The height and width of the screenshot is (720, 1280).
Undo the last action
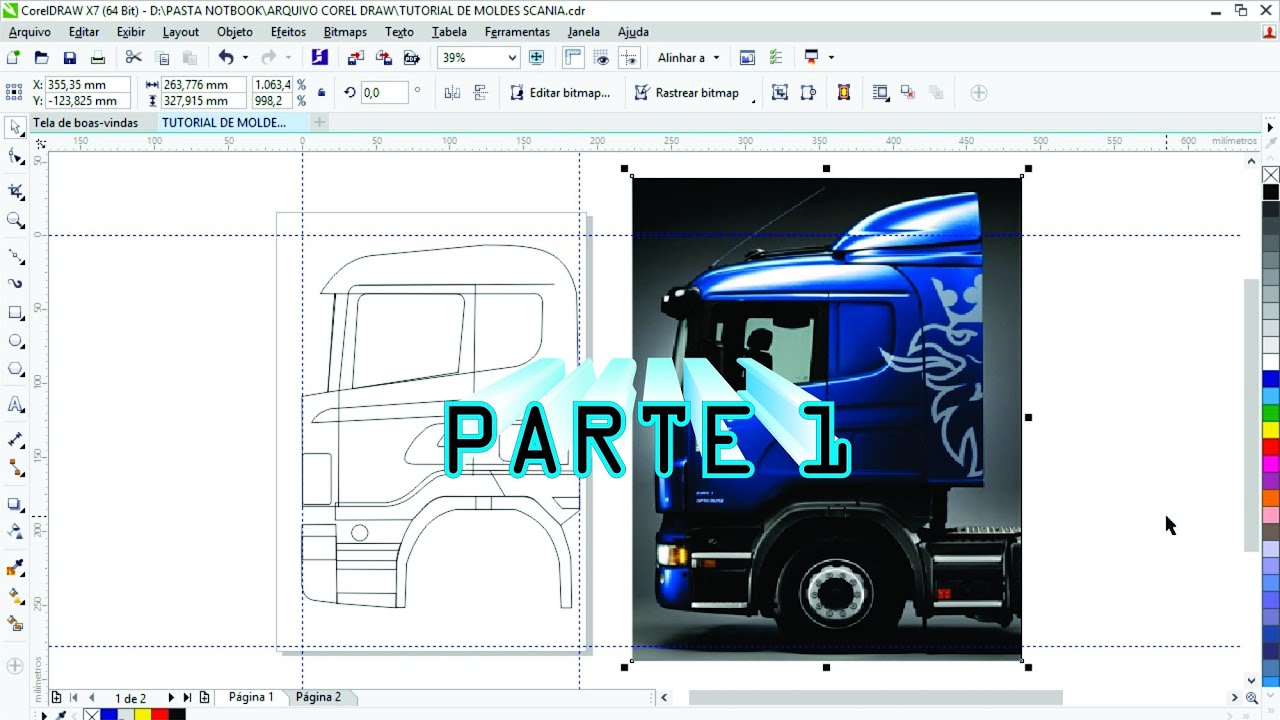tap(226, 58)
